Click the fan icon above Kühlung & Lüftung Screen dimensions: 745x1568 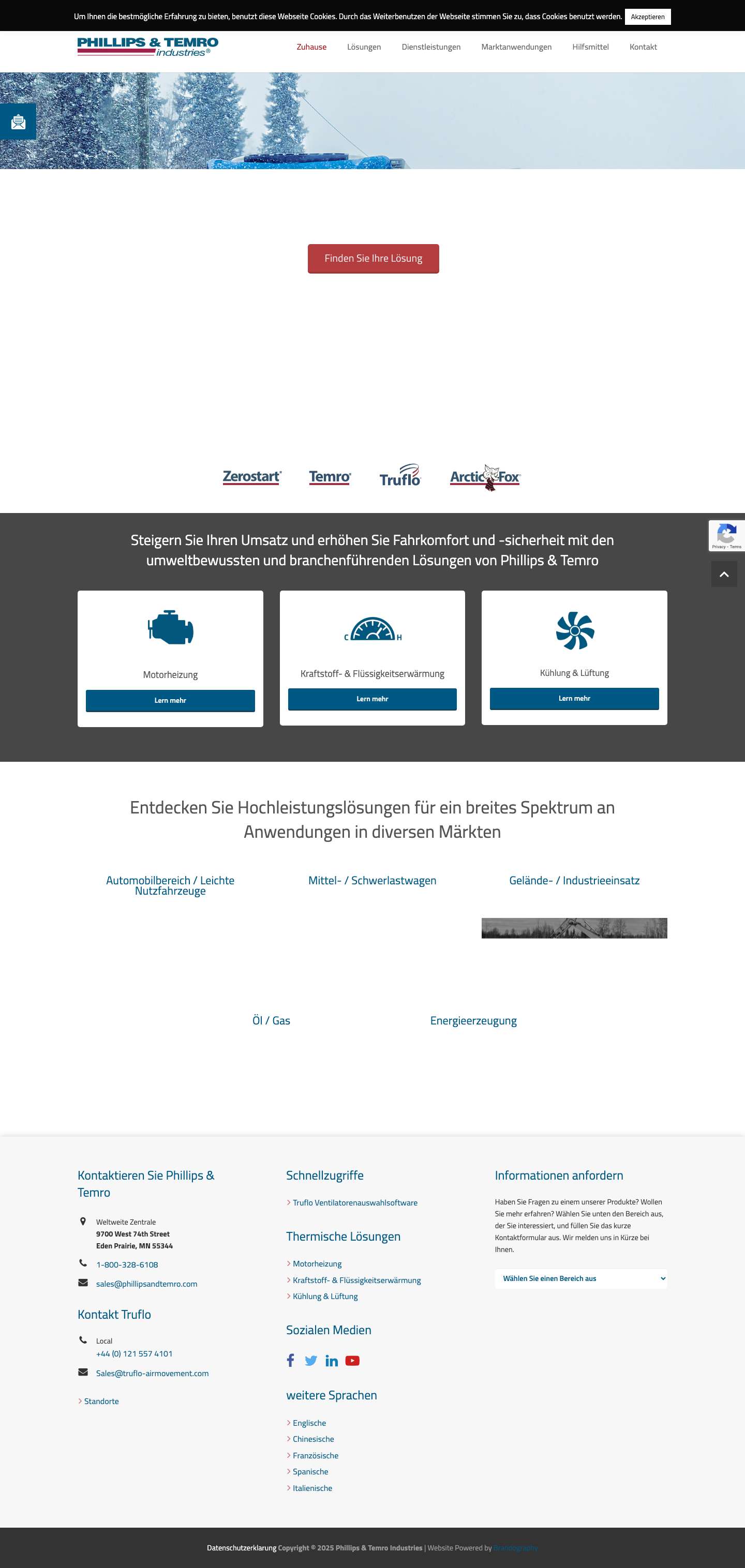[x=574, y=630]
